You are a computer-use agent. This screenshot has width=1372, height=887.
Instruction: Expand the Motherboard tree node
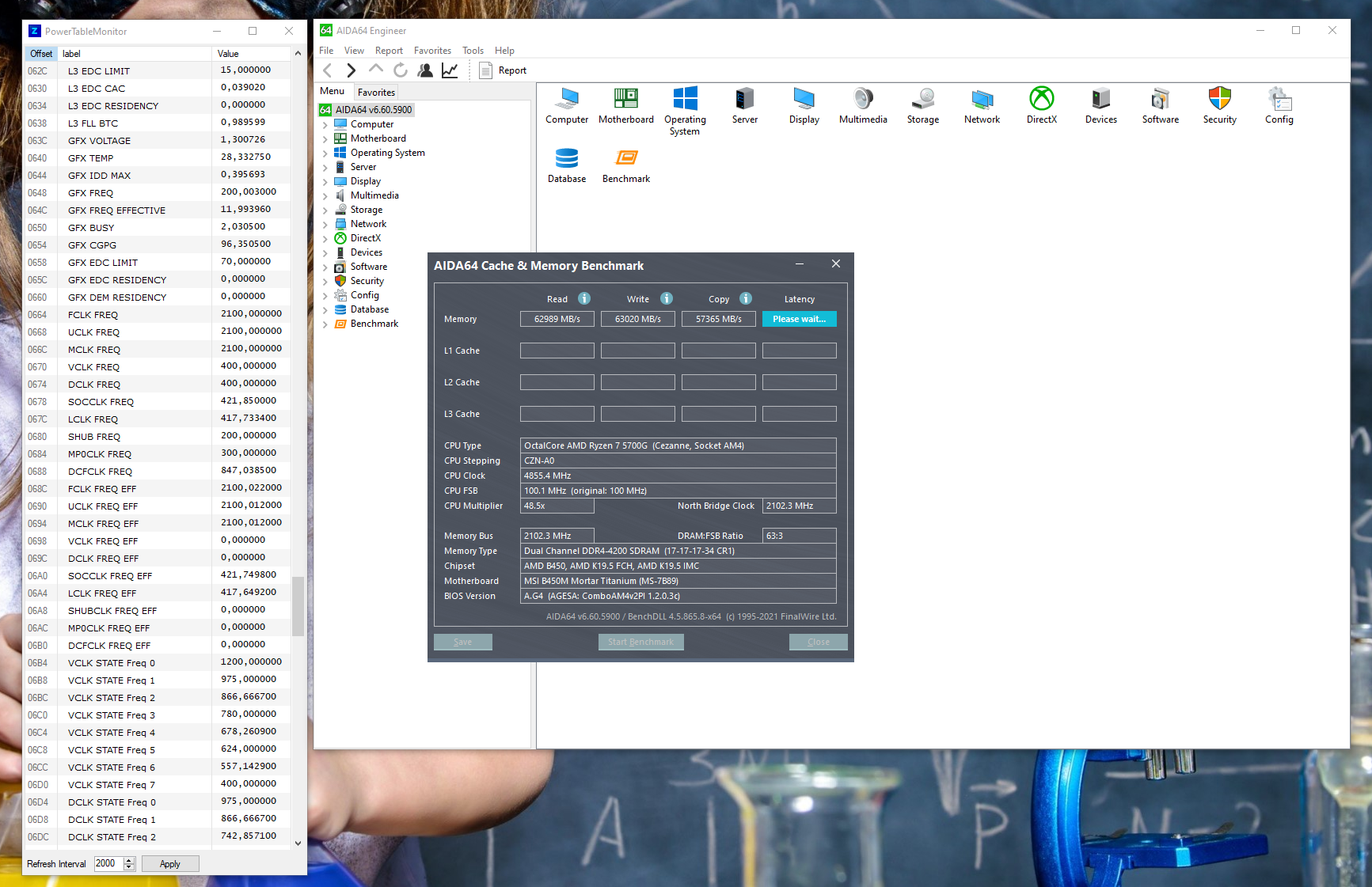325,138
